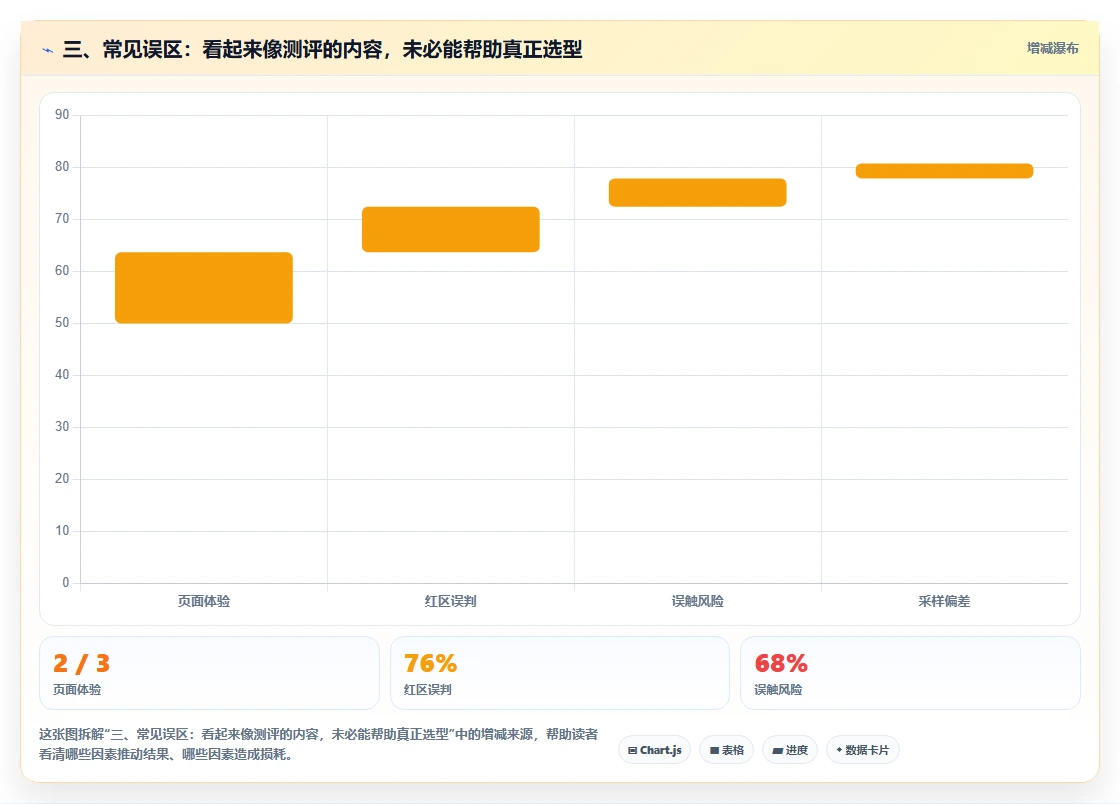Click the 红区误判 x-axis label

[451, 601]
